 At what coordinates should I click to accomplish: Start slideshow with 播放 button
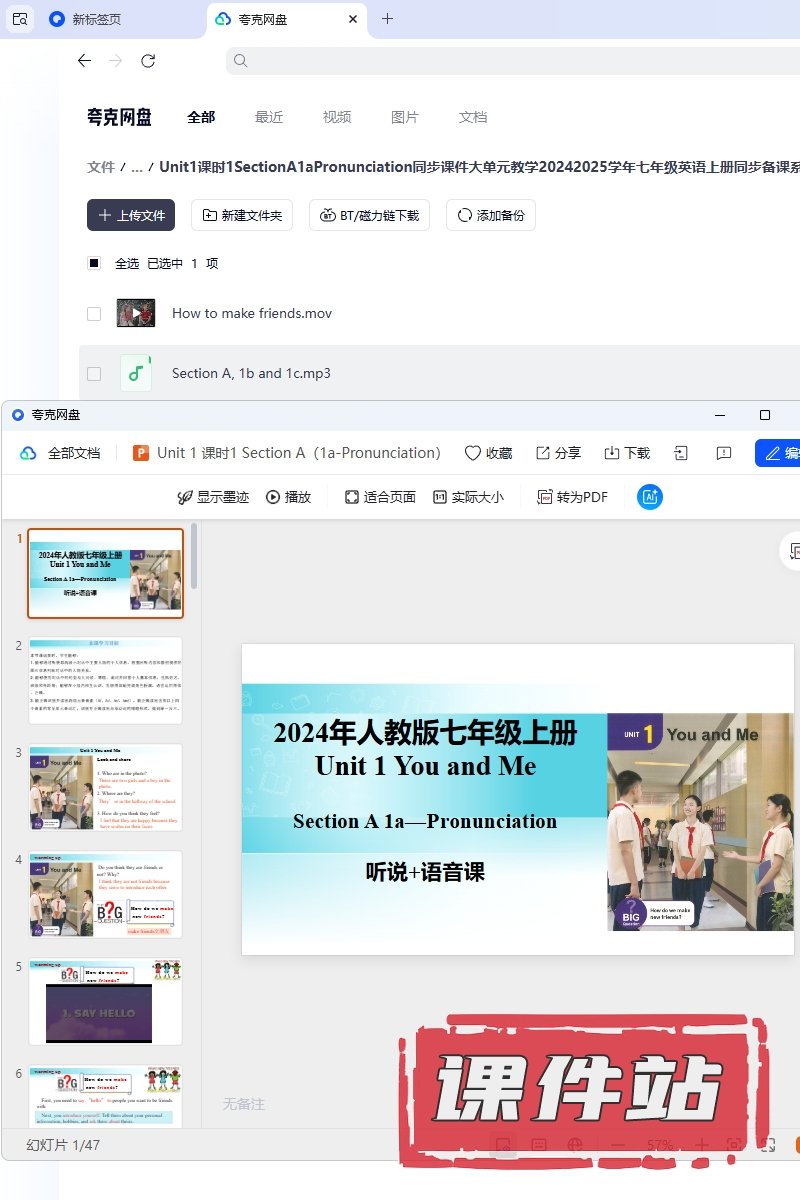273,497
